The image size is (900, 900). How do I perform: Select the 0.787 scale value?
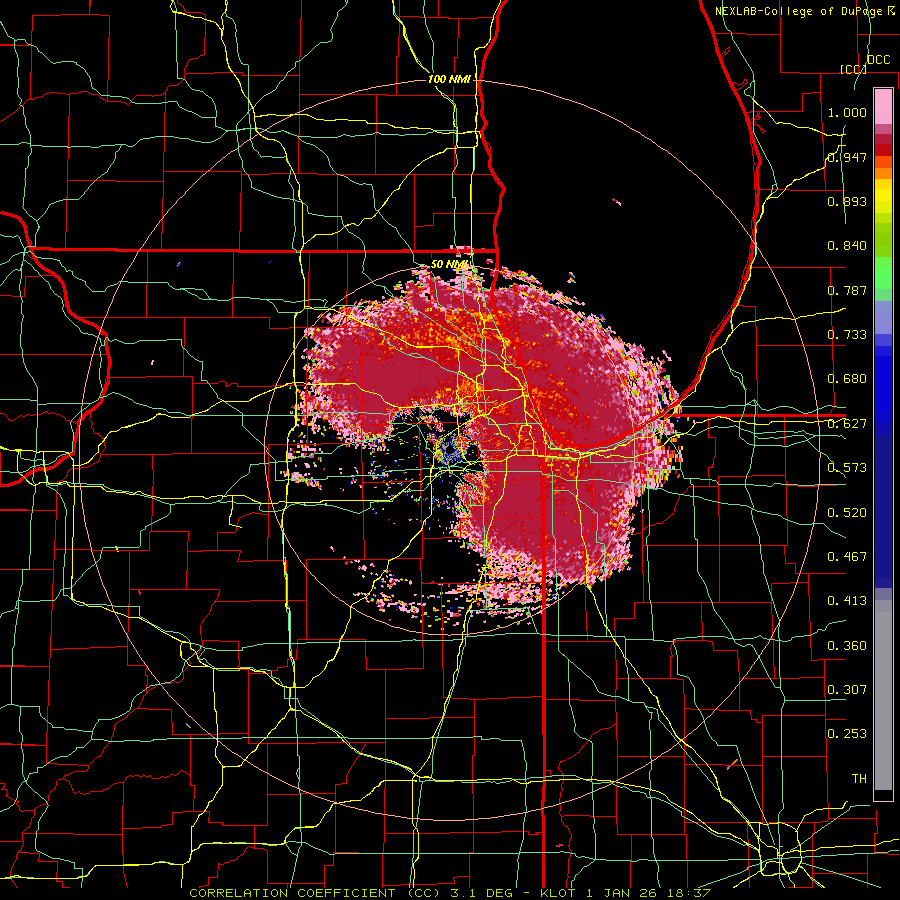pos(847,290)
